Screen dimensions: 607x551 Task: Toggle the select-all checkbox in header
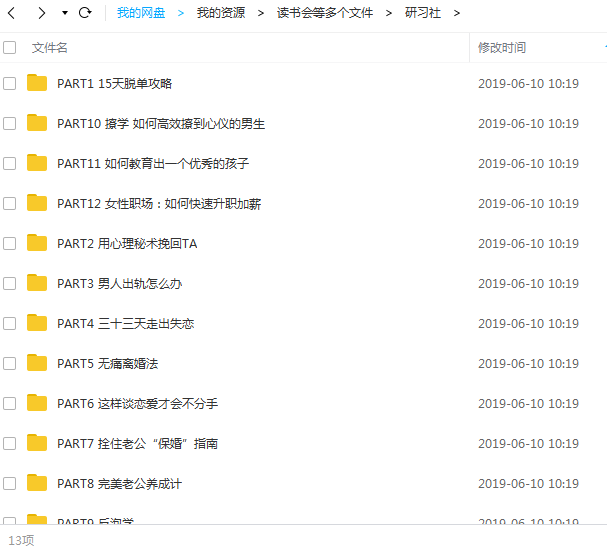coord(10,47)
